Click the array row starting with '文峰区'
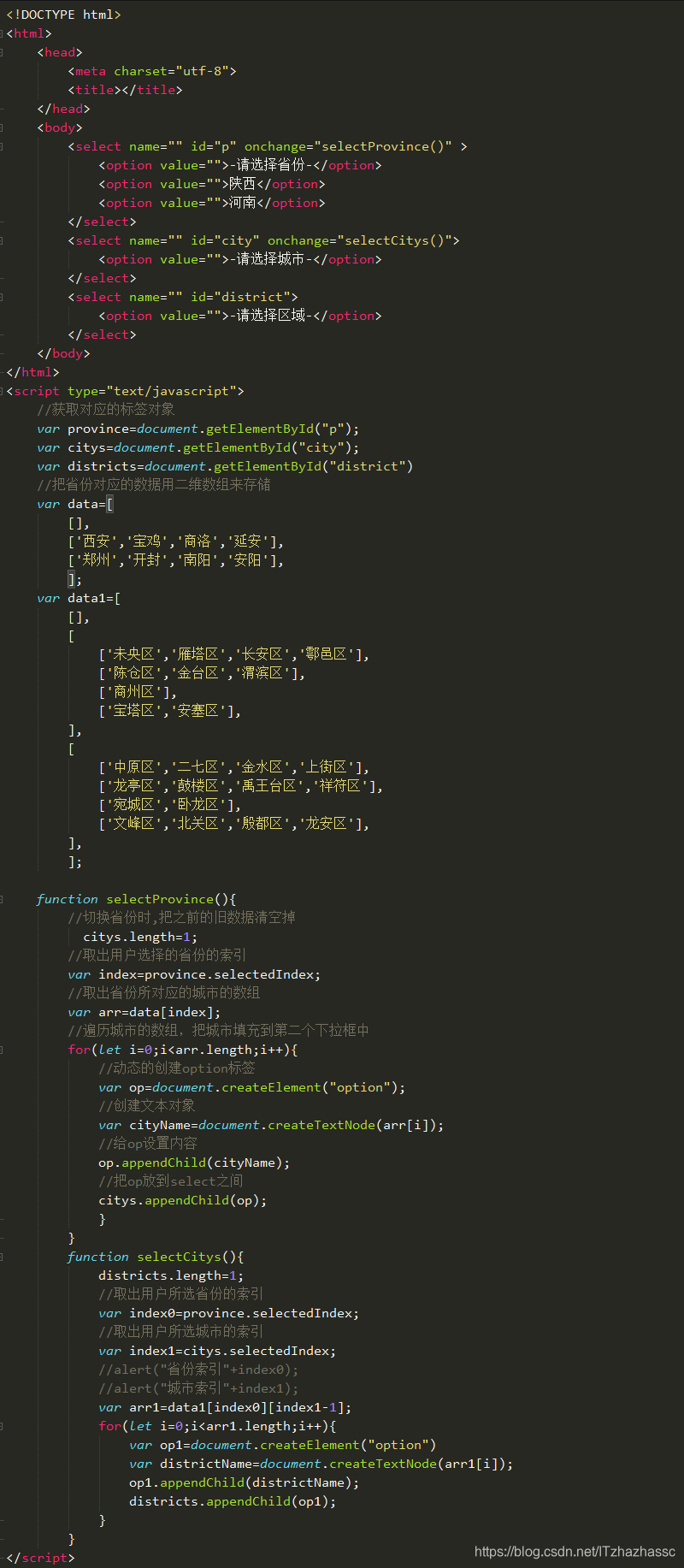Screen dimensions: 684x1568 coord(233,824)
